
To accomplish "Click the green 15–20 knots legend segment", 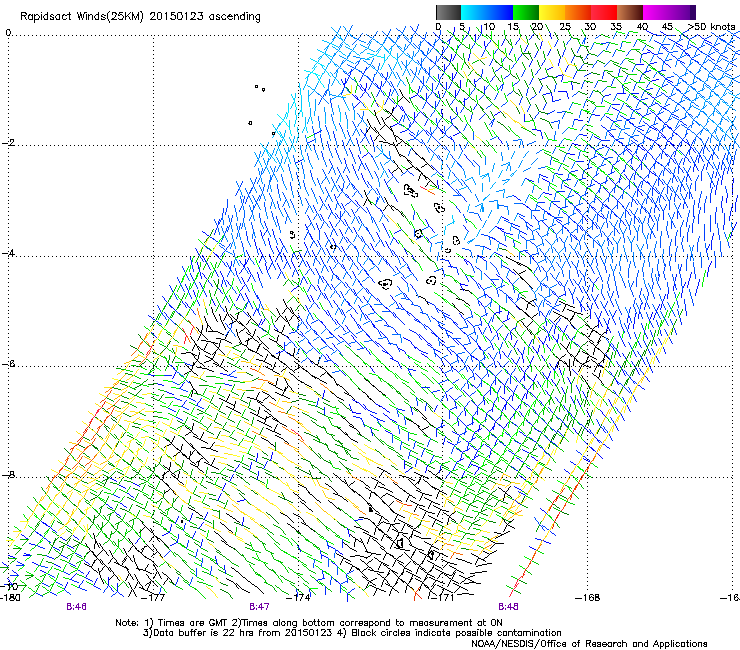I will [x=526, y=12].
